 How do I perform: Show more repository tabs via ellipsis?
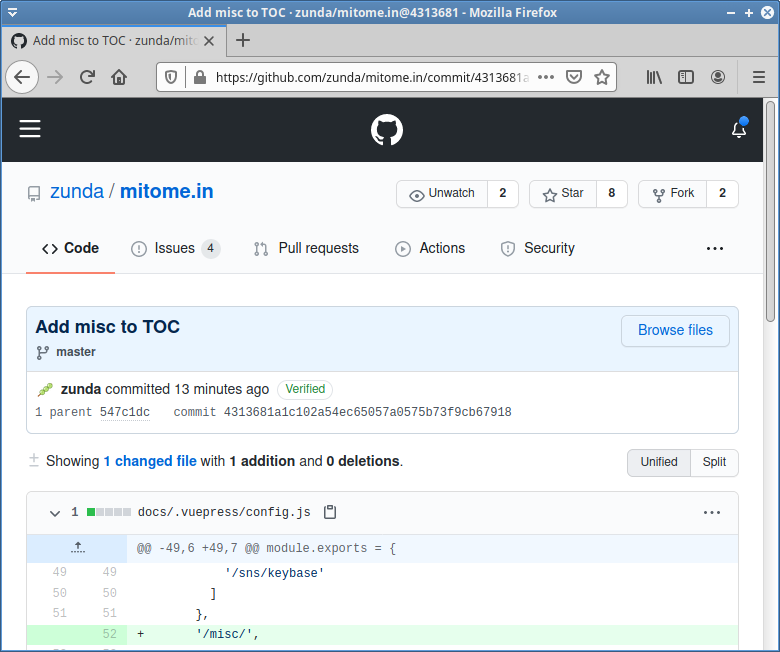point(715,248)
